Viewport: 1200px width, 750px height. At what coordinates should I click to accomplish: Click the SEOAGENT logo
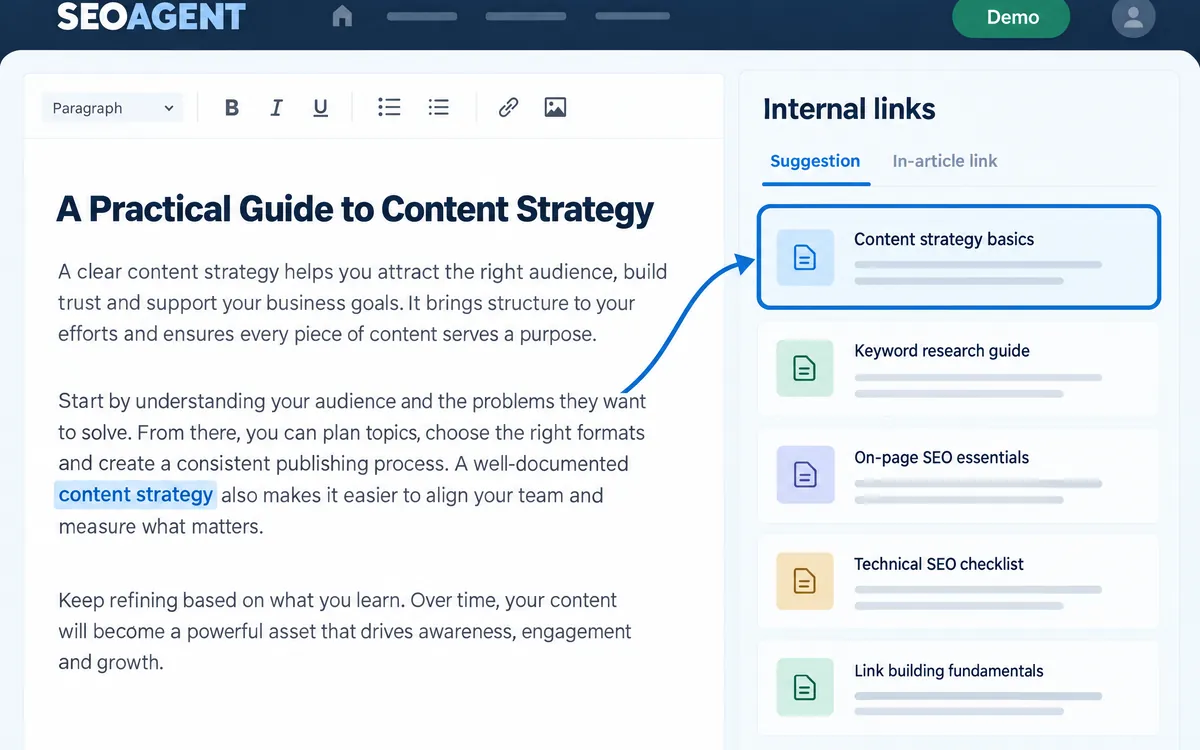click(151, 16)
